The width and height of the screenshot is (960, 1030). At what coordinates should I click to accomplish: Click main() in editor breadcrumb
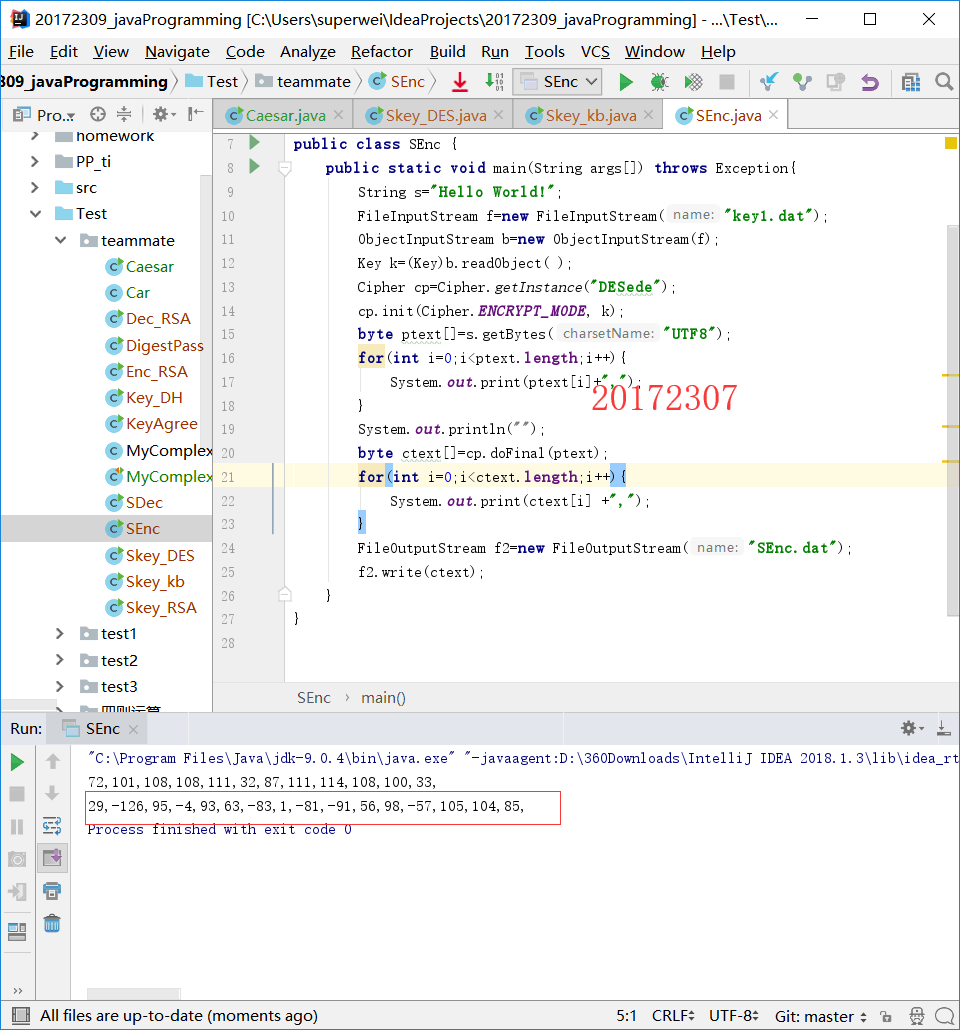point(383,698)
